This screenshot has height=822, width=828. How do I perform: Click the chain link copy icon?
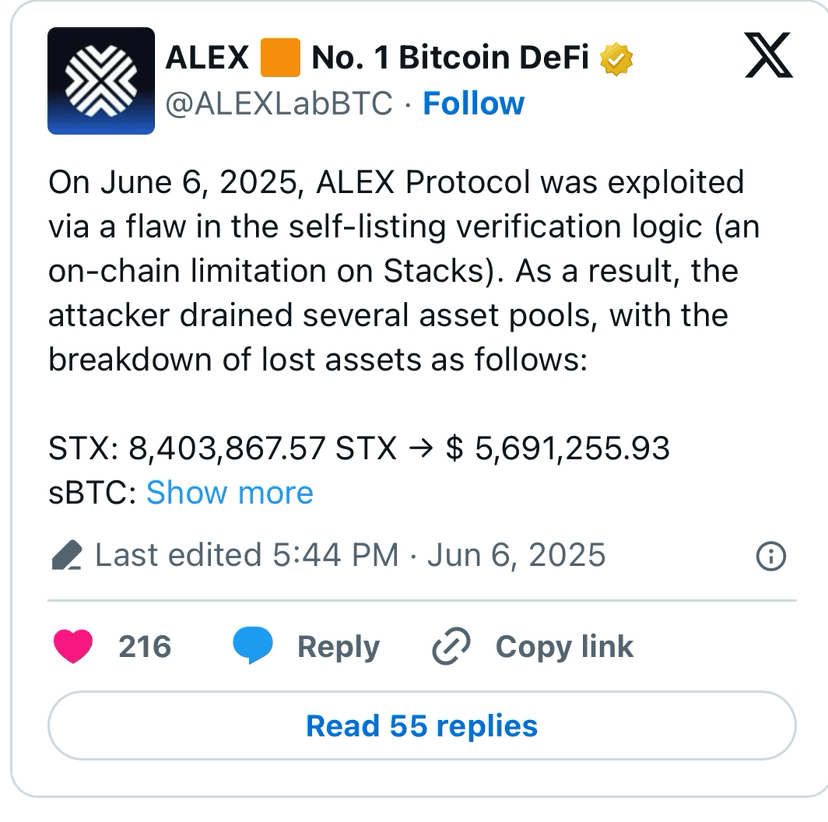click(x=451, y=647)
